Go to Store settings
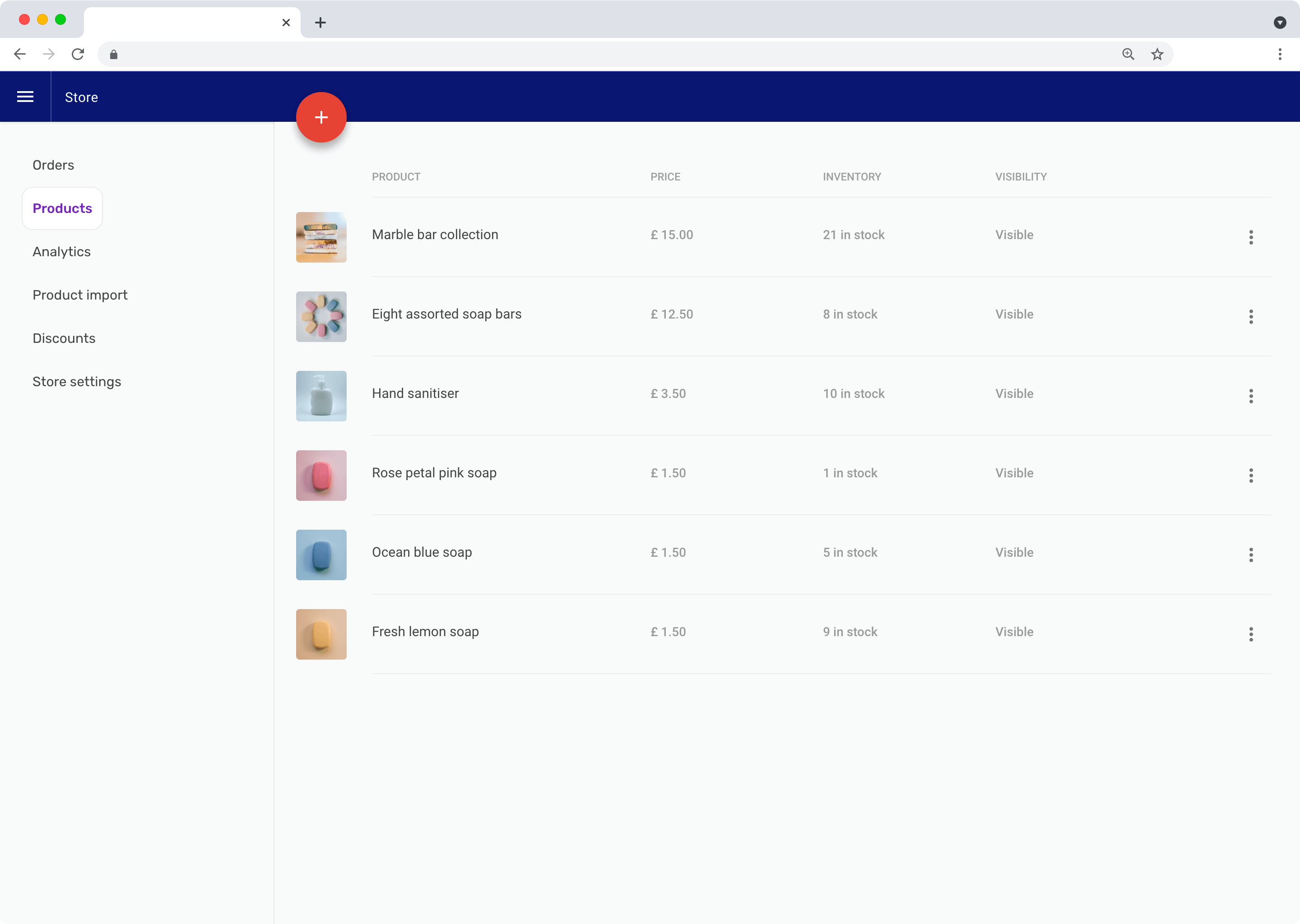The height and width of the screenshot is (924, 1300). [x=77, y=381]
